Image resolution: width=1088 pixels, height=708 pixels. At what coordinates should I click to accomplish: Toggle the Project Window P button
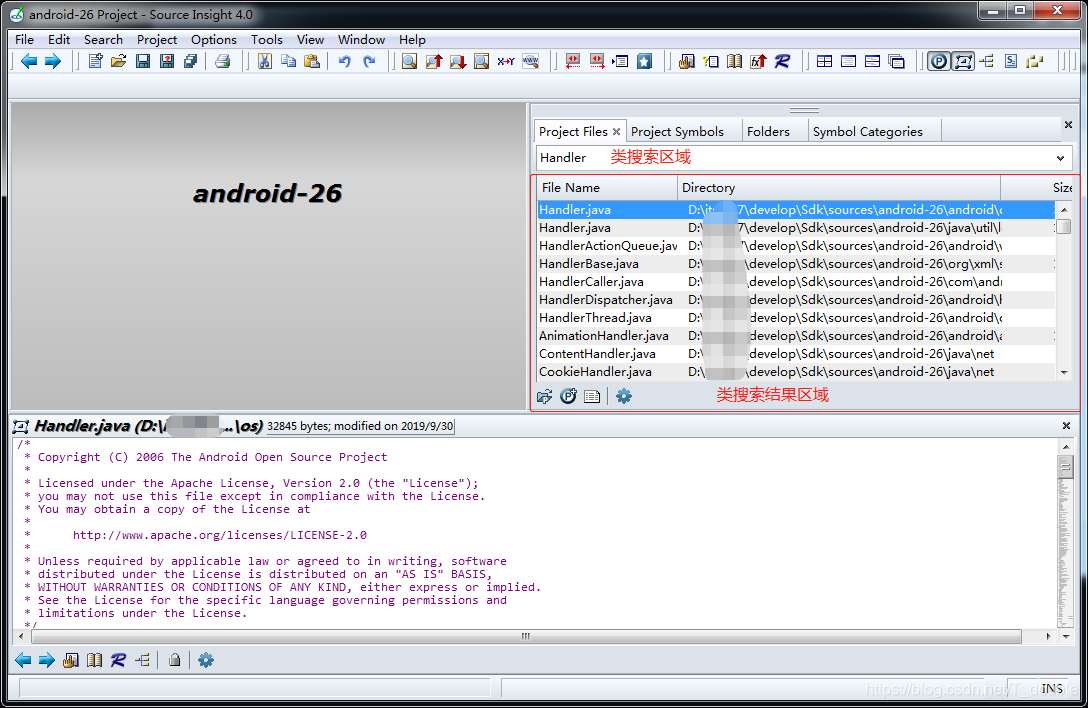tap(939, 62)
